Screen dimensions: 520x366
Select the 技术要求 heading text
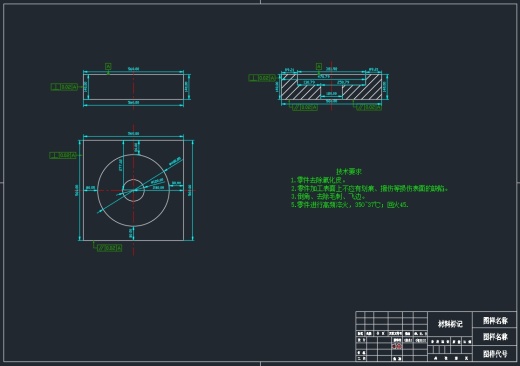point(349,172)
